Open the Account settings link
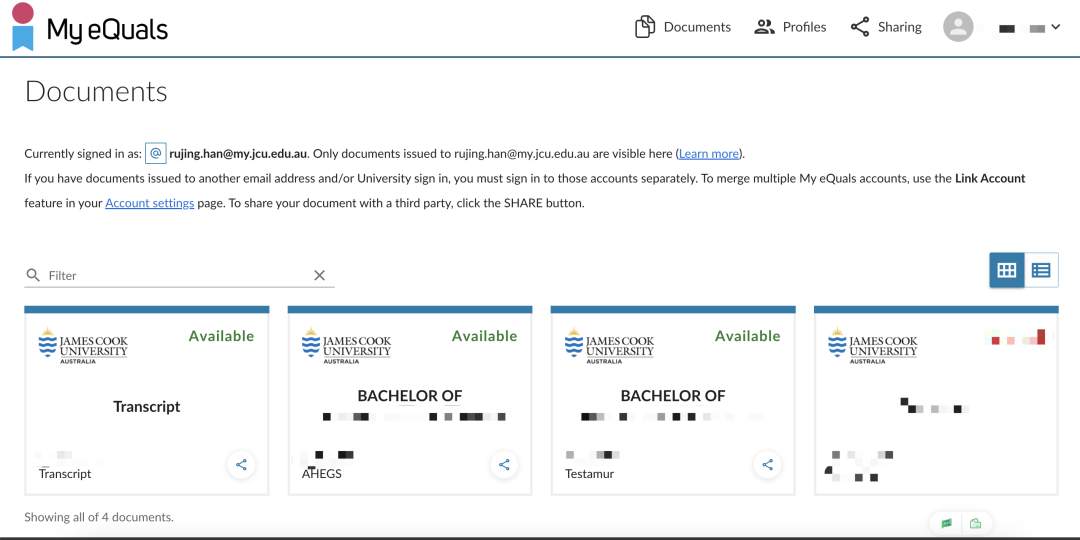Screen dimensions: 1080x540 [x=149, y=203]
